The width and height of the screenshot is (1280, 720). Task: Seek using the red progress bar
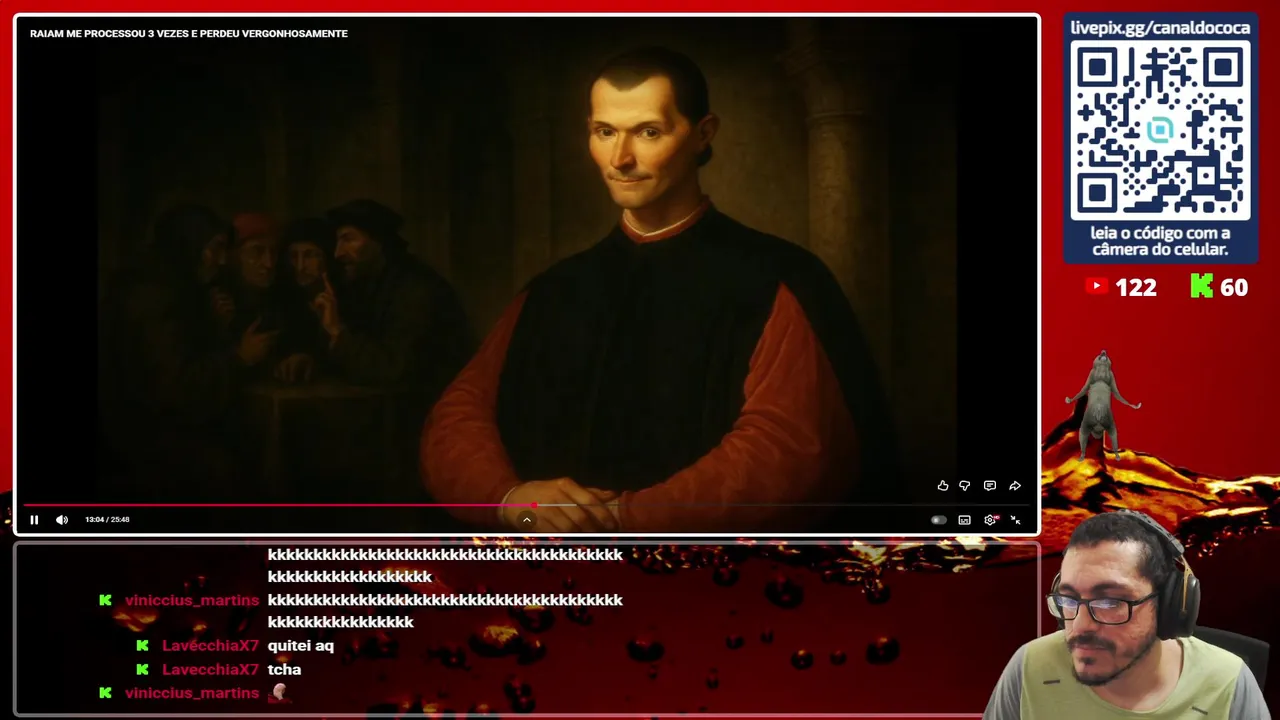coord(280,505)
